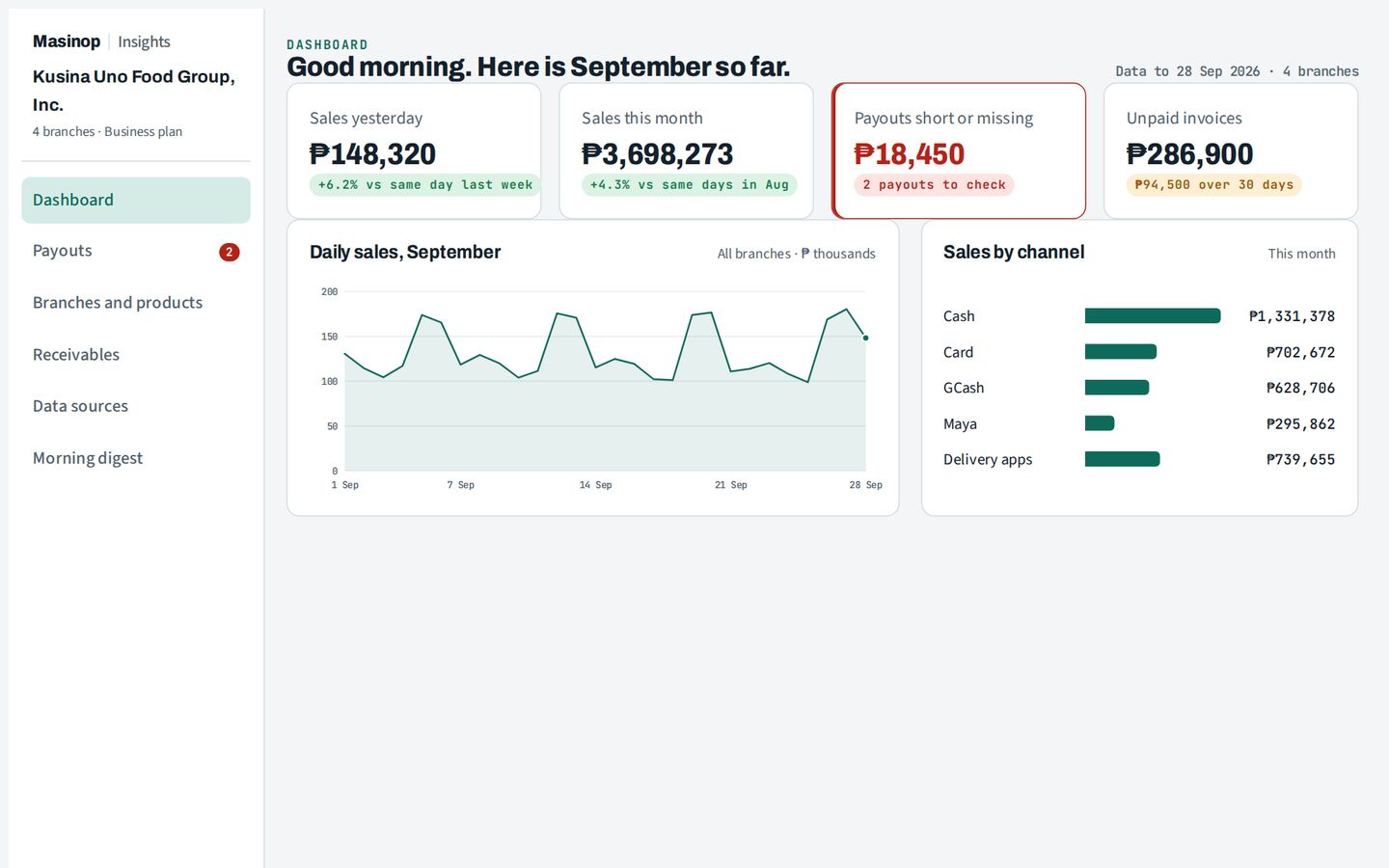Click the ₱1,331,378 Cash amount

click(x=1292, y=316)
